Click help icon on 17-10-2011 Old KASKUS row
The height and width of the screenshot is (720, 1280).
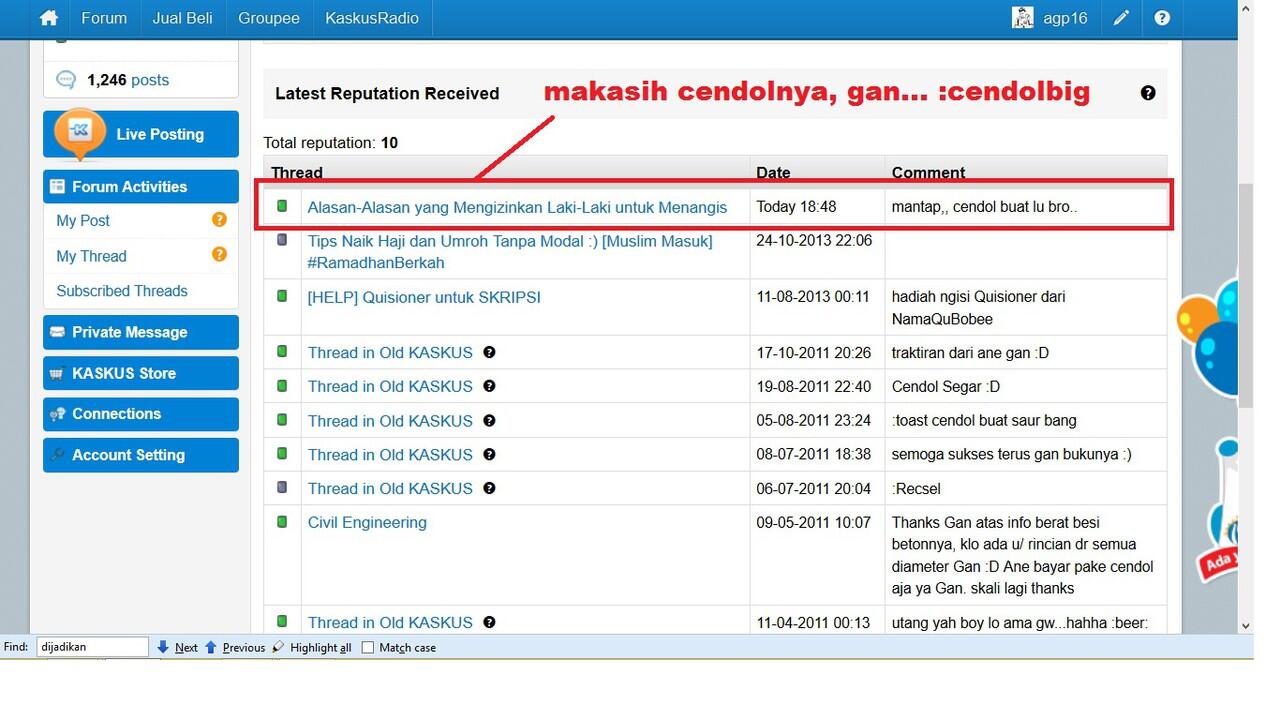(x=489, y=352)
